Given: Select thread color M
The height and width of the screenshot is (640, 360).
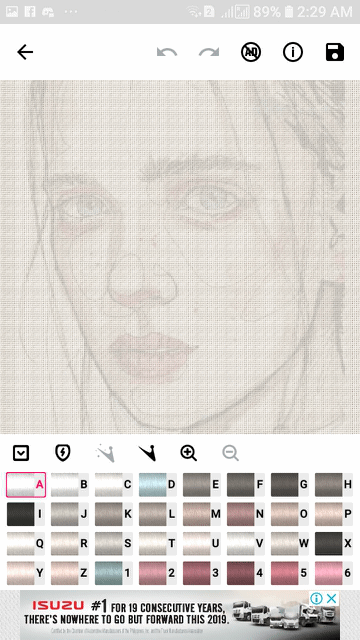Looking at the screenshot, I should (202, 514).
